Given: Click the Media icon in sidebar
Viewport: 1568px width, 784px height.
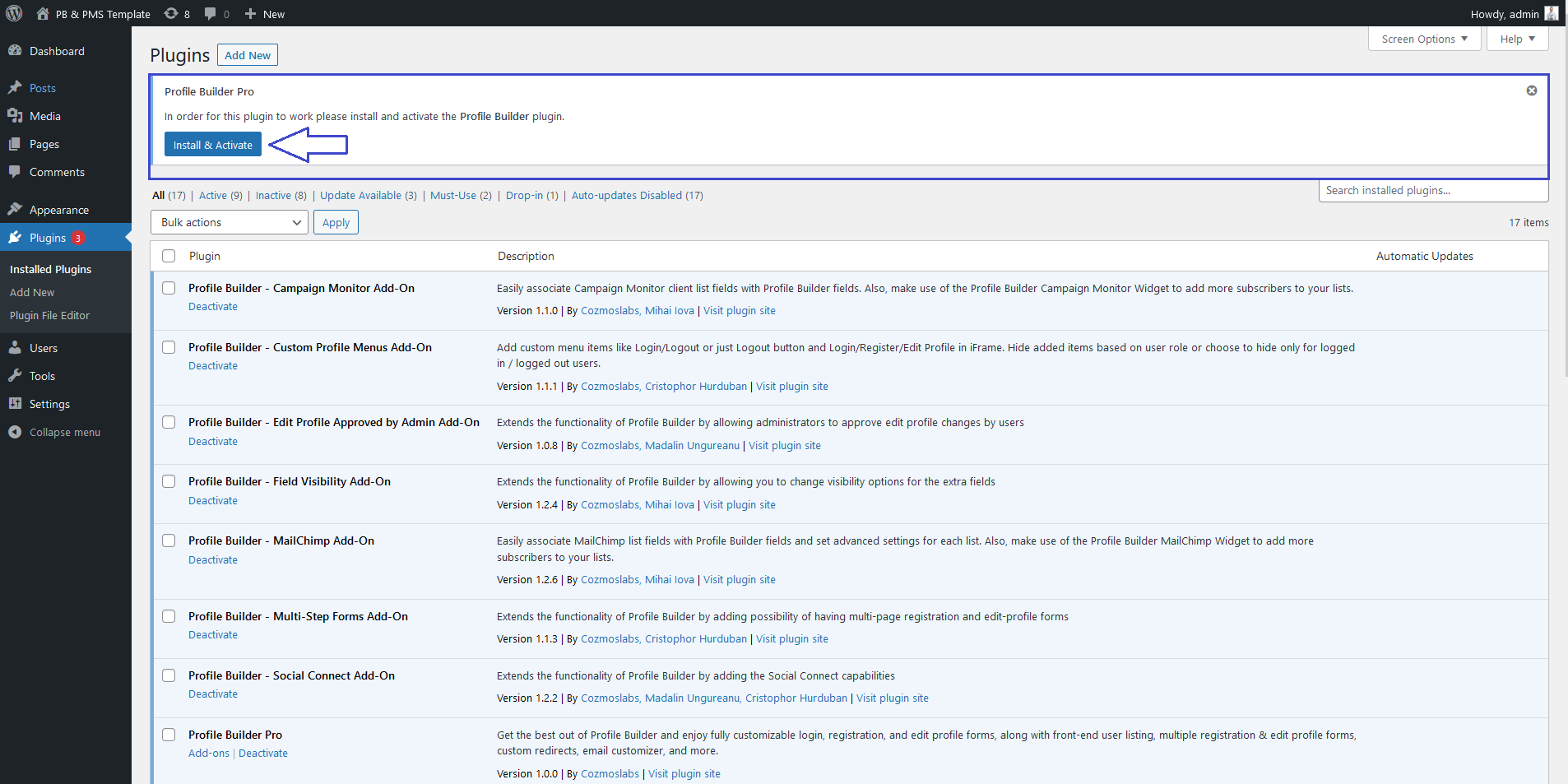Looking at the screenshot, I should tap(15, 115).
